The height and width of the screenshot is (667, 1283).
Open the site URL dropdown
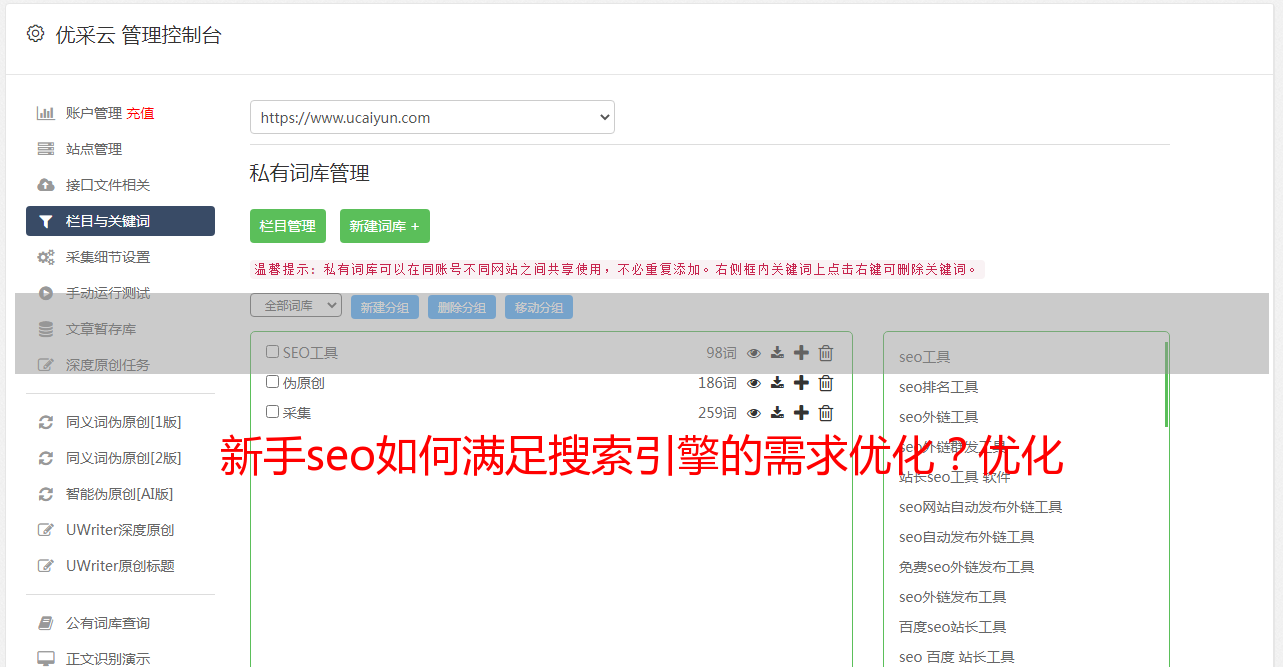click(432, 117)
